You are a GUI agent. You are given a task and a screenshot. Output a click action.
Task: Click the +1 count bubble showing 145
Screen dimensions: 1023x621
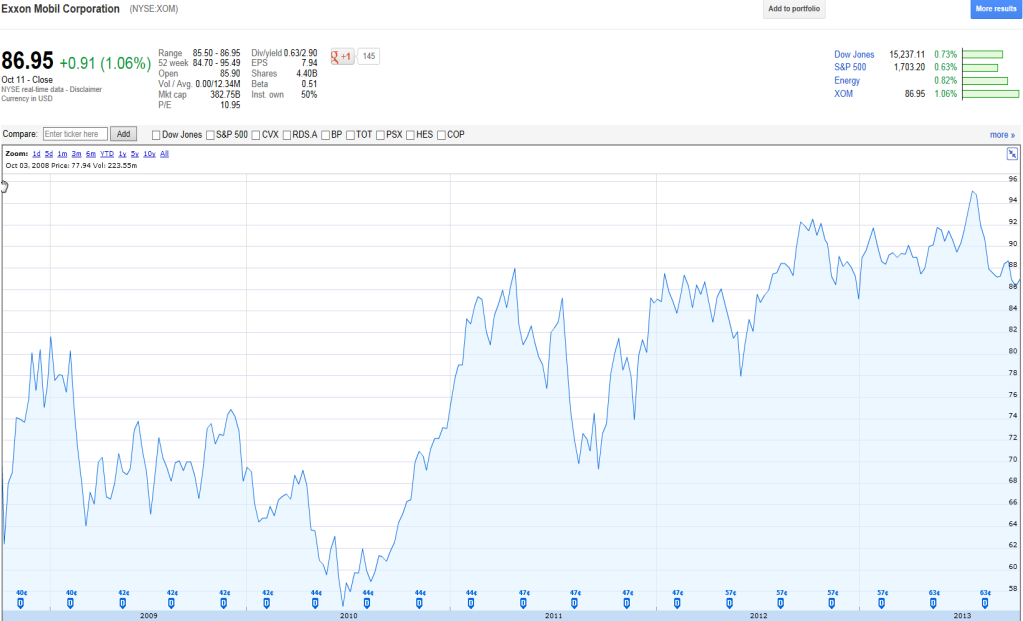pos(369,56)
